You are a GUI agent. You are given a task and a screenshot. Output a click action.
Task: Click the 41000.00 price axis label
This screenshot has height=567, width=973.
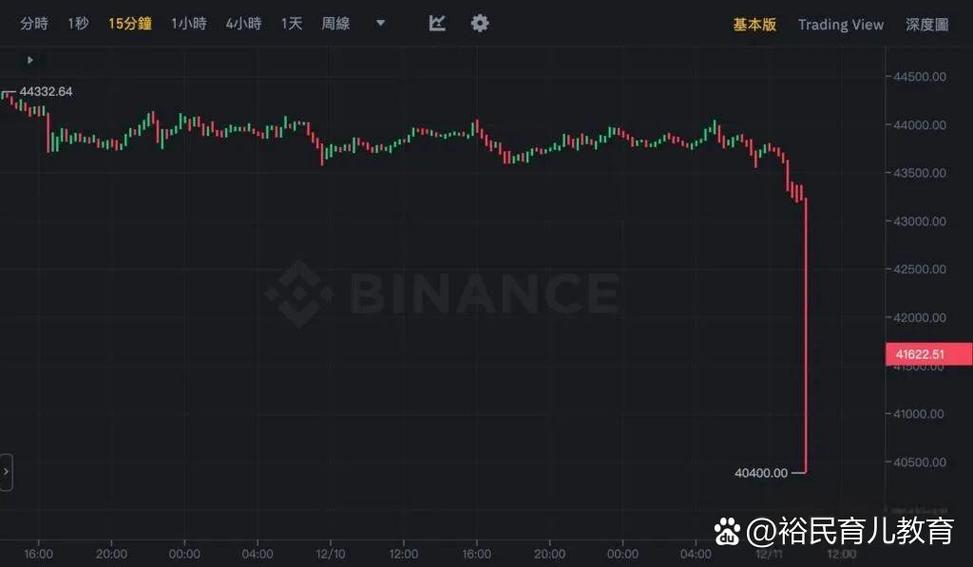coord(920,413)
